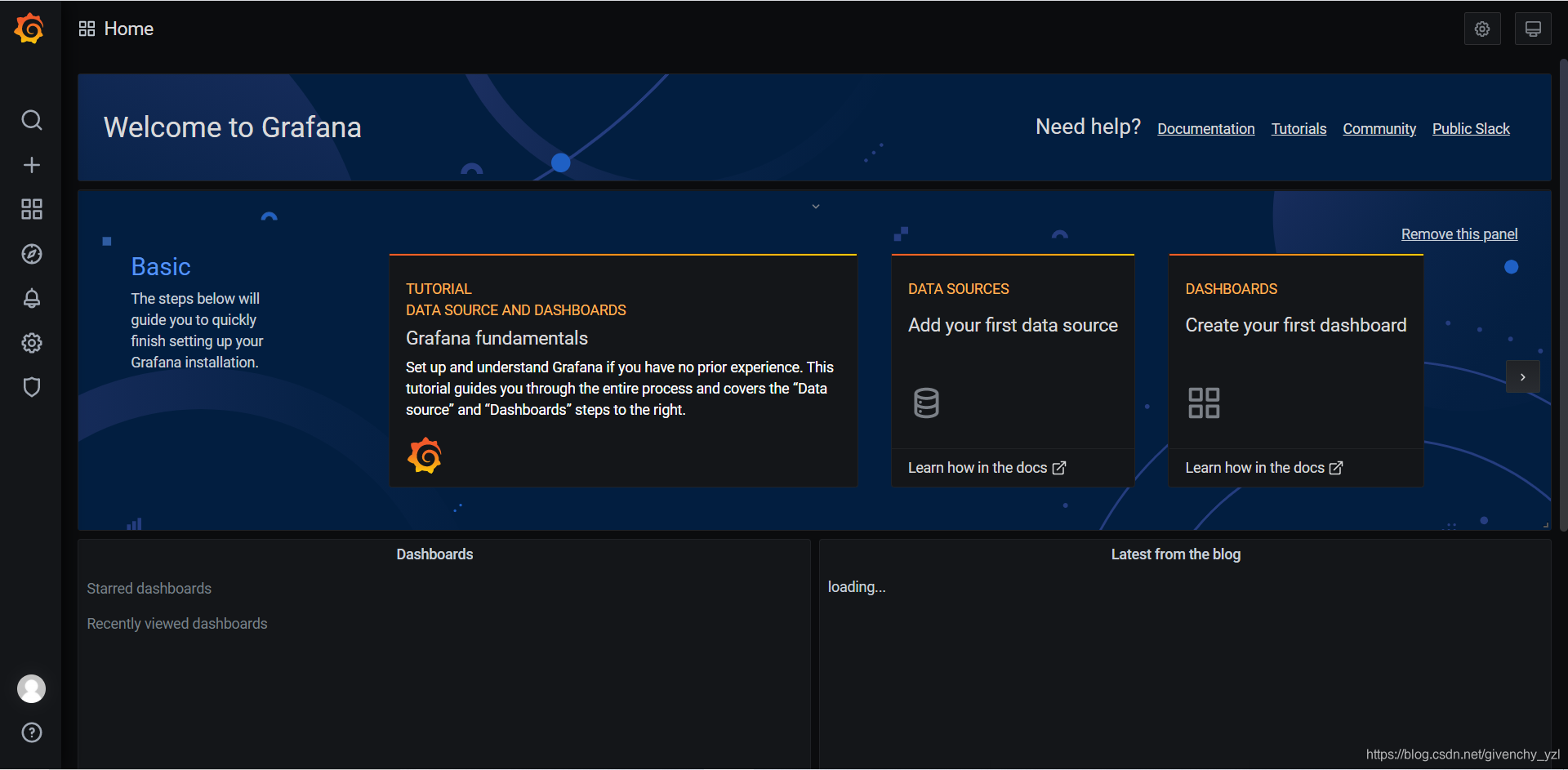Click the Welcome to Grafana heading
The width and height of the screenshot is (1568, 770).
232,127
